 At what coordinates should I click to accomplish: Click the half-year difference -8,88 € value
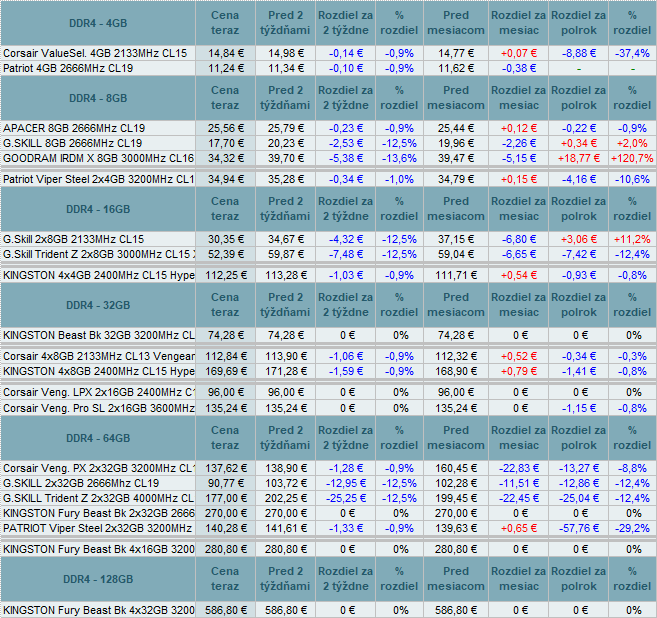click(578, 53)
